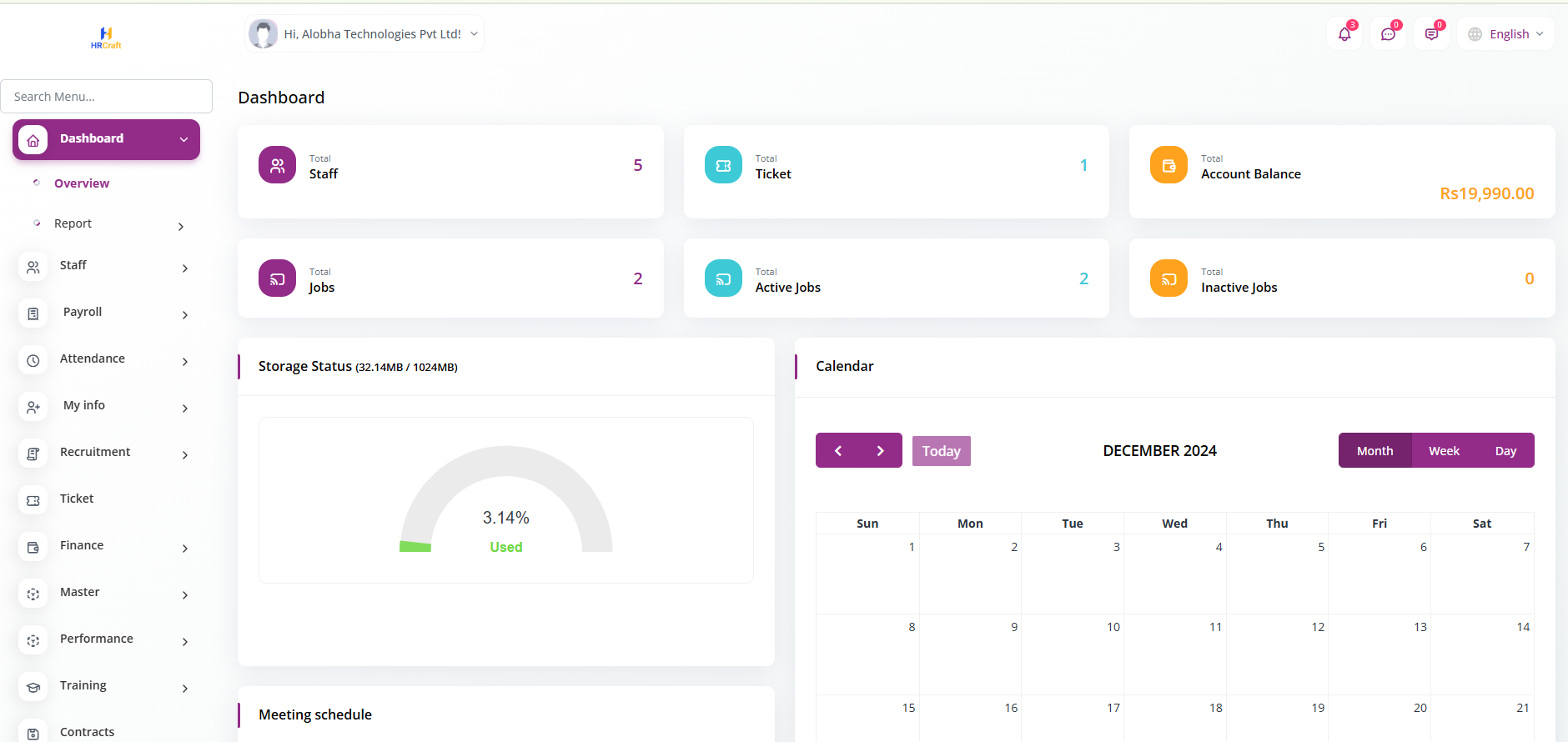The height and width of the screenshot is (742, 1568).
Task: Open the Ticket sidebar menu item
Action: (x=77, y=499)
